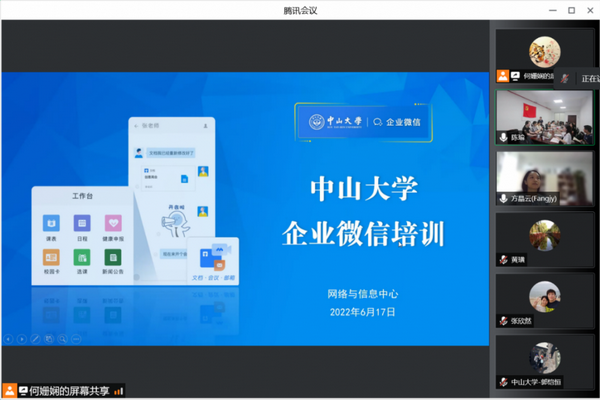The height and width of the screenshot is (400, 600).
Task: Click muted microphone icon next to 黄瑛
Action: tap(503, 259)
